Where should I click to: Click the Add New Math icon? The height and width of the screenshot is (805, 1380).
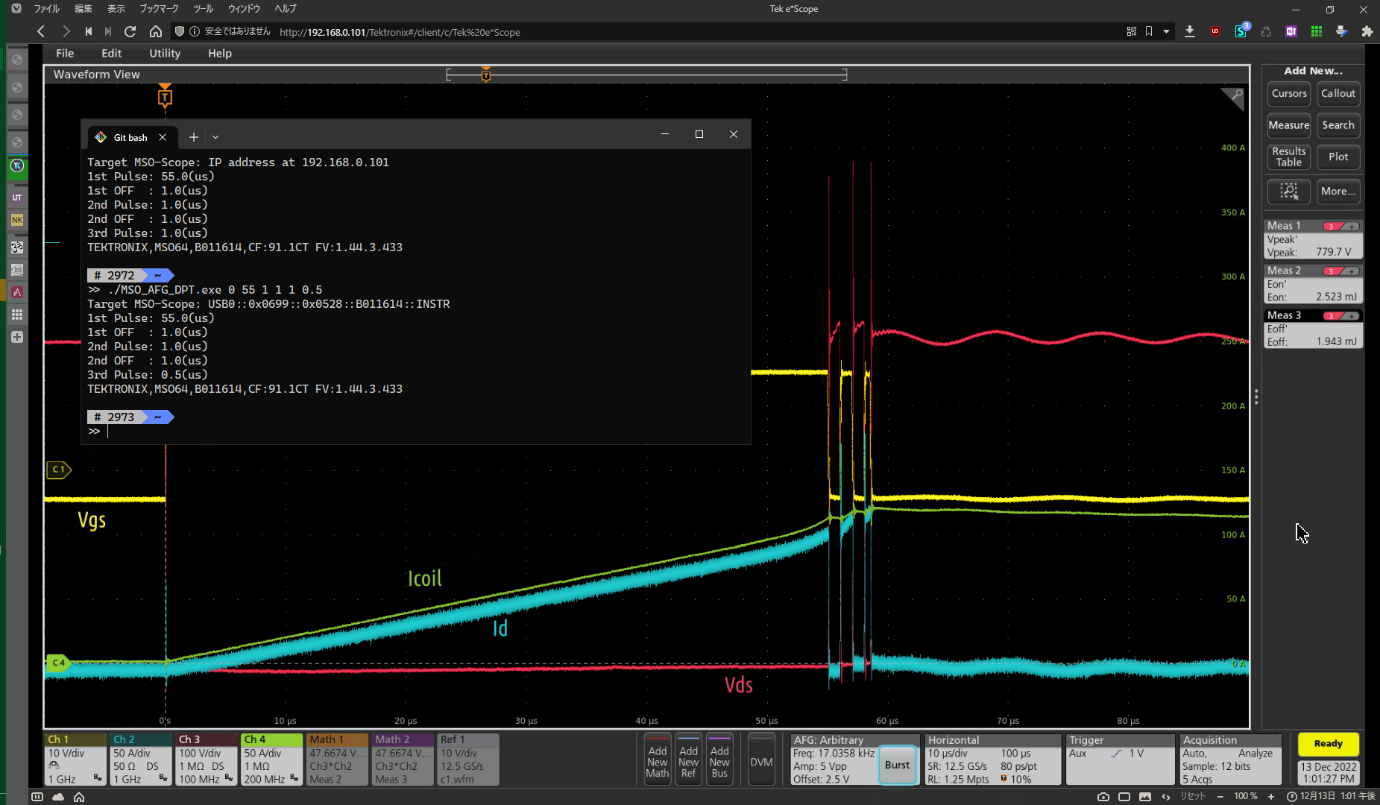(657, 761)
